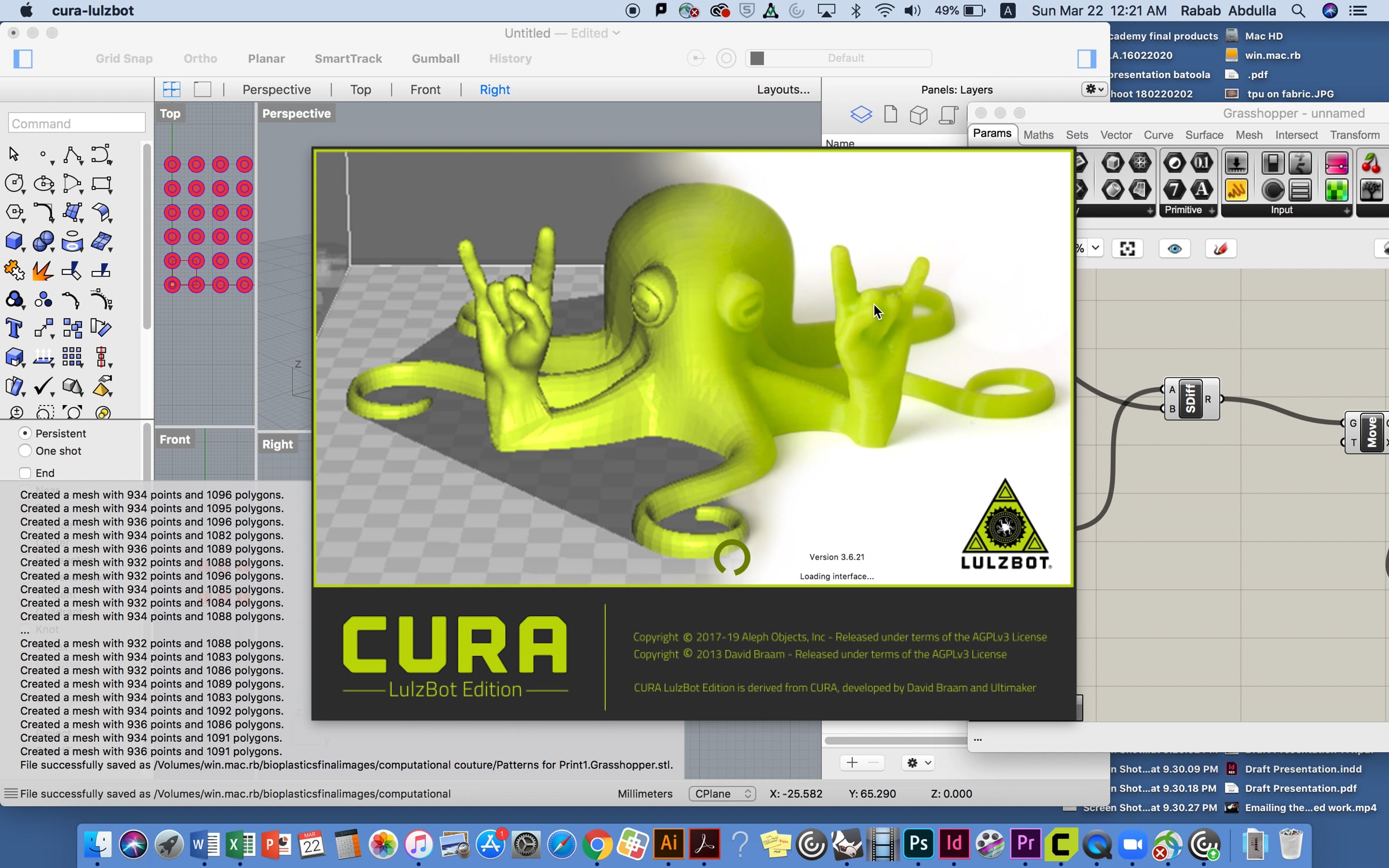Toggle Grid Snap in Rhino
1389x868 pixels.
(x=124, y=58)
